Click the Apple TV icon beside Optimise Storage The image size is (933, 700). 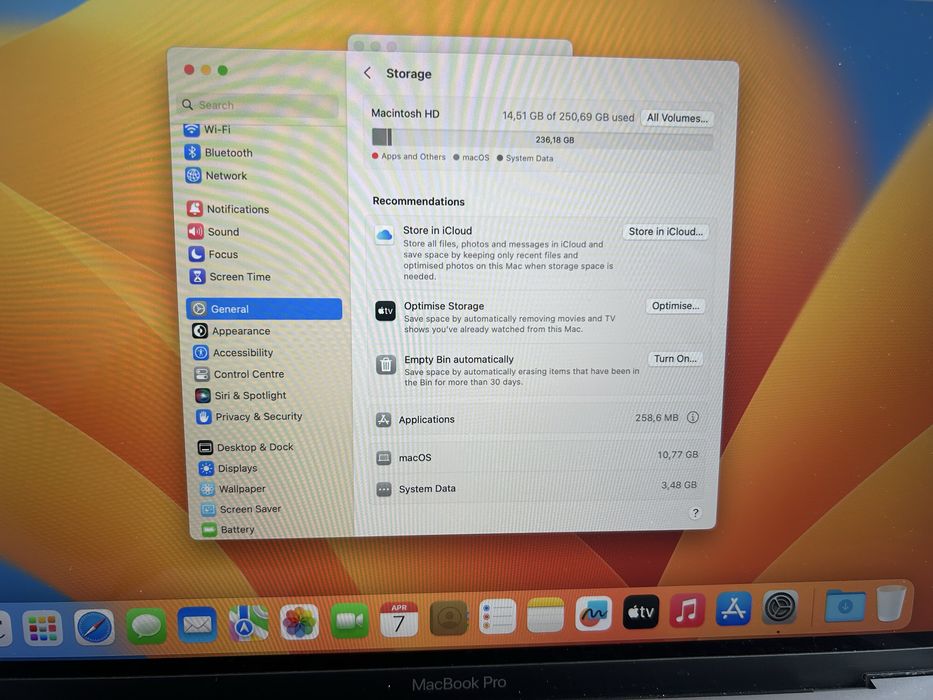[385, 311]
